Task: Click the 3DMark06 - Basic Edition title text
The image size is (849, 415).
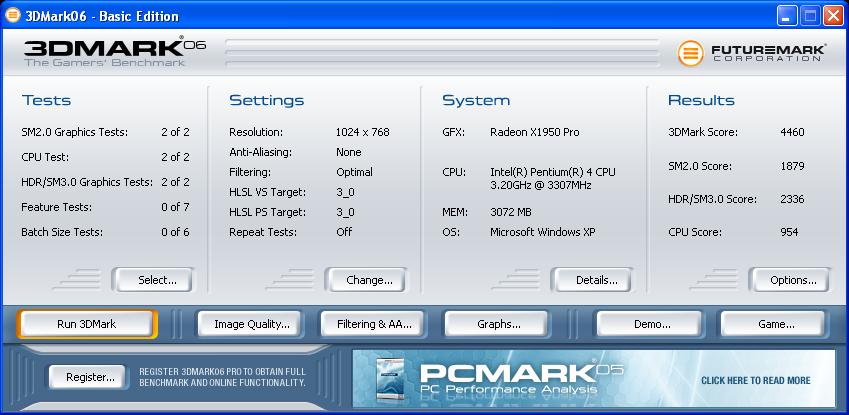Action: coord(102,16)
